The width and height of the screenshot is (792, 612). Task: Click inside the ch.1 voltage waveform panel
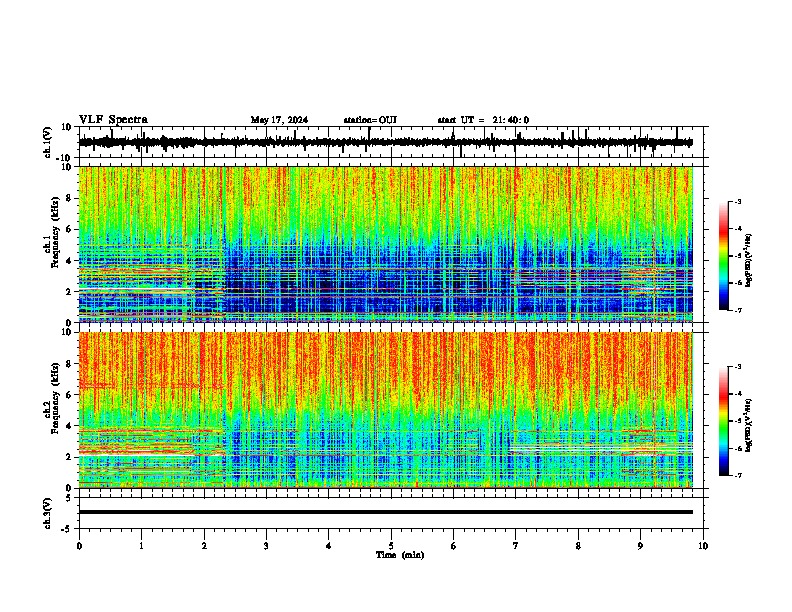click(x=393, y=142)
